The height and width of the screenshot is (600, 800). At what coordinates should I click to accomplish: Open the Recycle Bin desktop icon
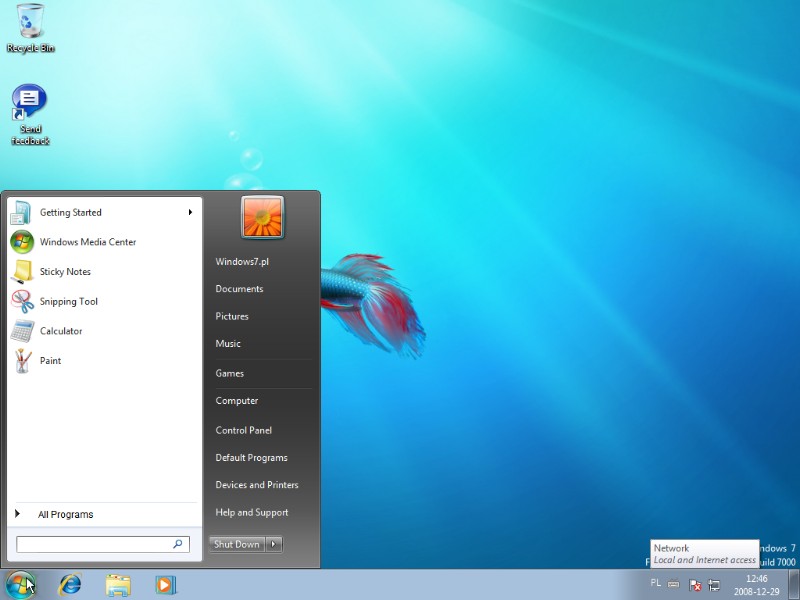click(30, 28)
